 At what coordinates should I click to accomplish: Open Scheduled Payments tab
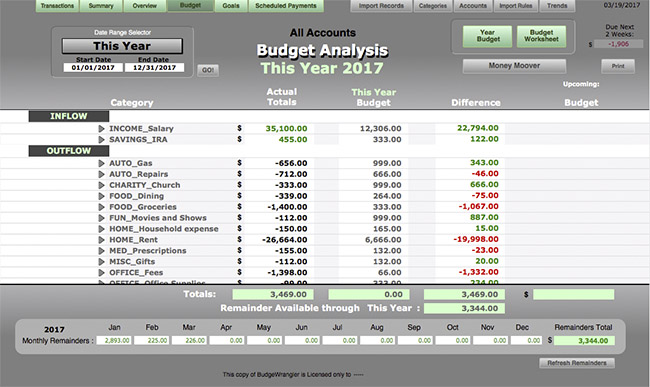(286, 6)
